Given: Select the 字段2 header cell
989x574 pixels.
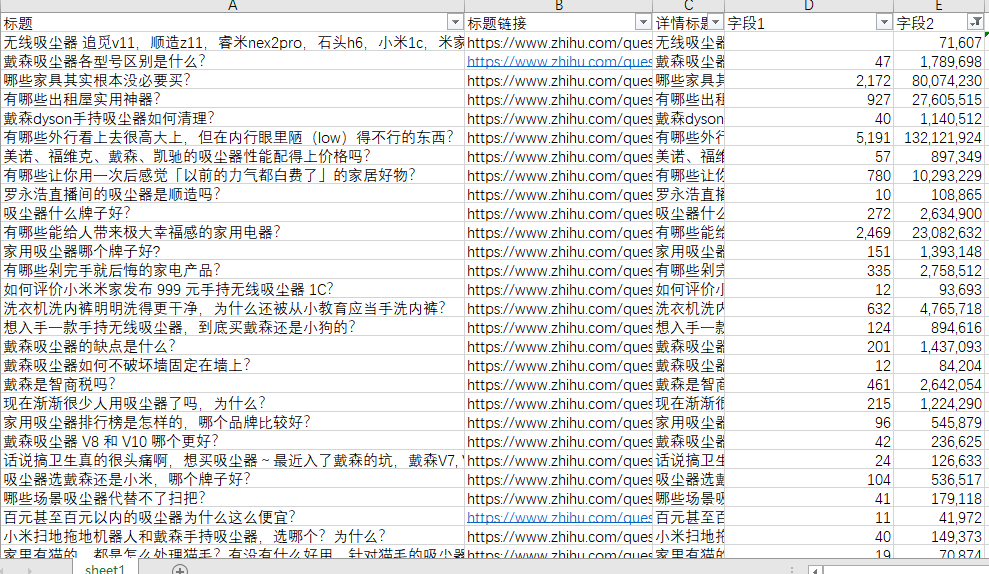Looking at the screenshot, I should click(939, 23).
